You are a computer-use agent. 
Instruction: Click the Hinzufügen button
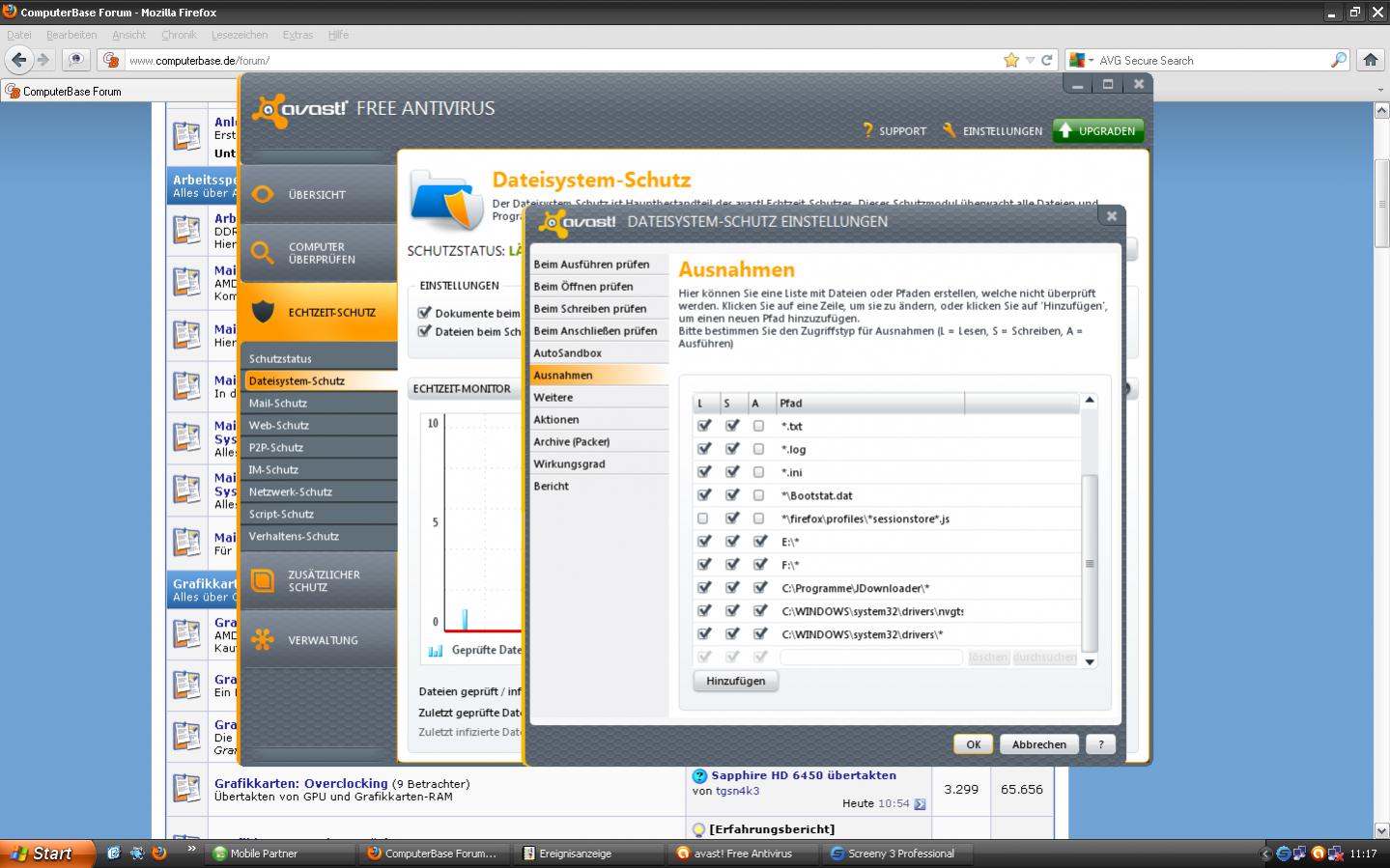[735, 681]
